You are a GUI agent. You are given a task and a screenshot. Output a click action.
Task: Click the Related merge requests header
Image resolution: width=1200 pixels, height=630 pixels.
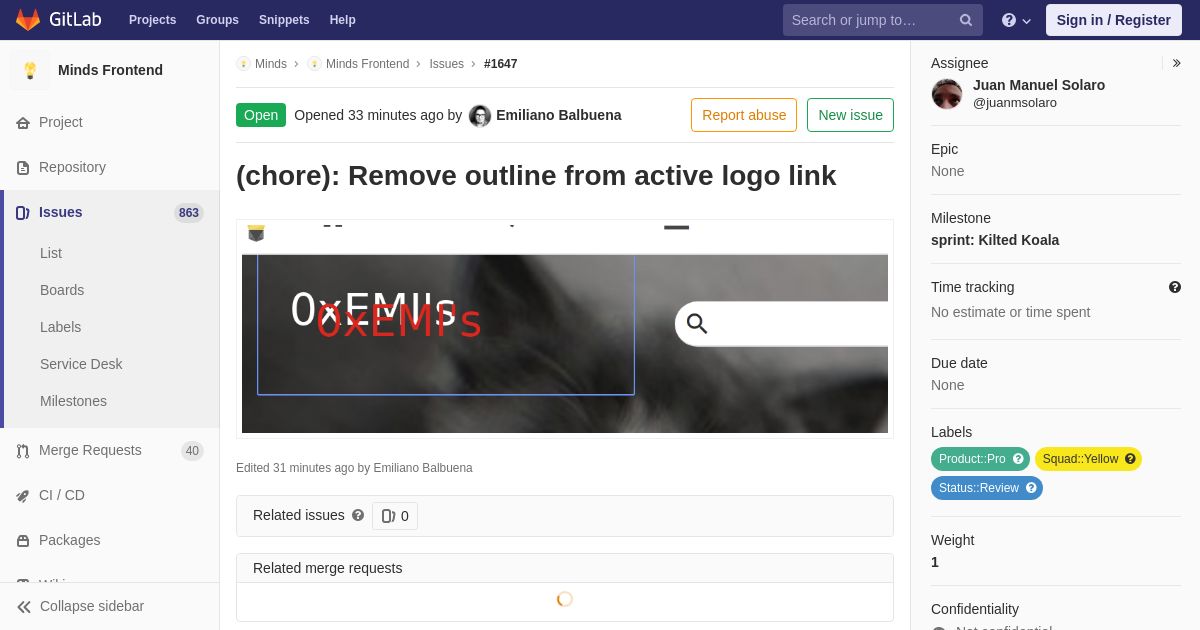(565, 568)
